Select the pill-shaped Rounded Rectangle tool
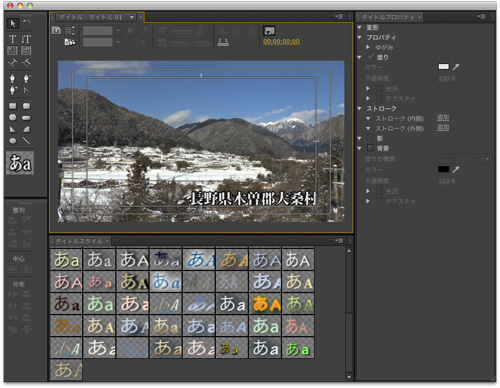This screenshot has height=388, width=500. [x=26, y=118]
